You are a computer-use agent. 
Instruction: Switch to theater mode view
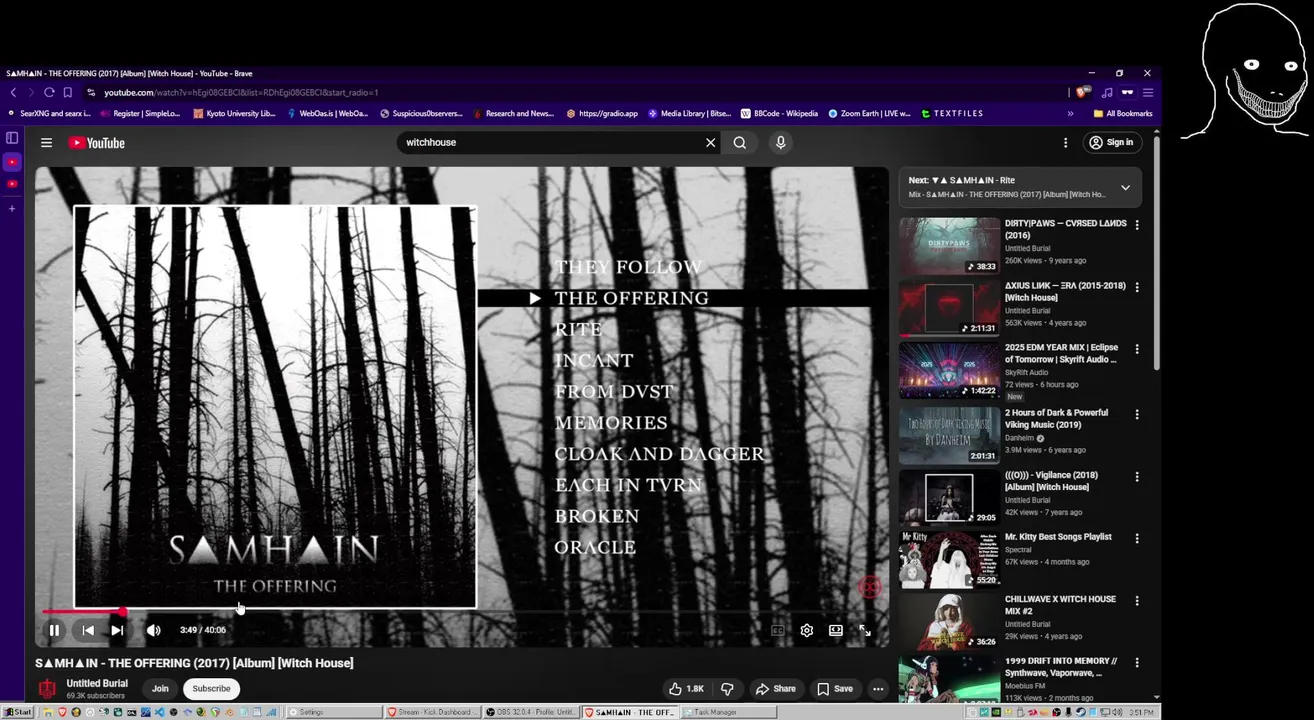pos(836,630)
